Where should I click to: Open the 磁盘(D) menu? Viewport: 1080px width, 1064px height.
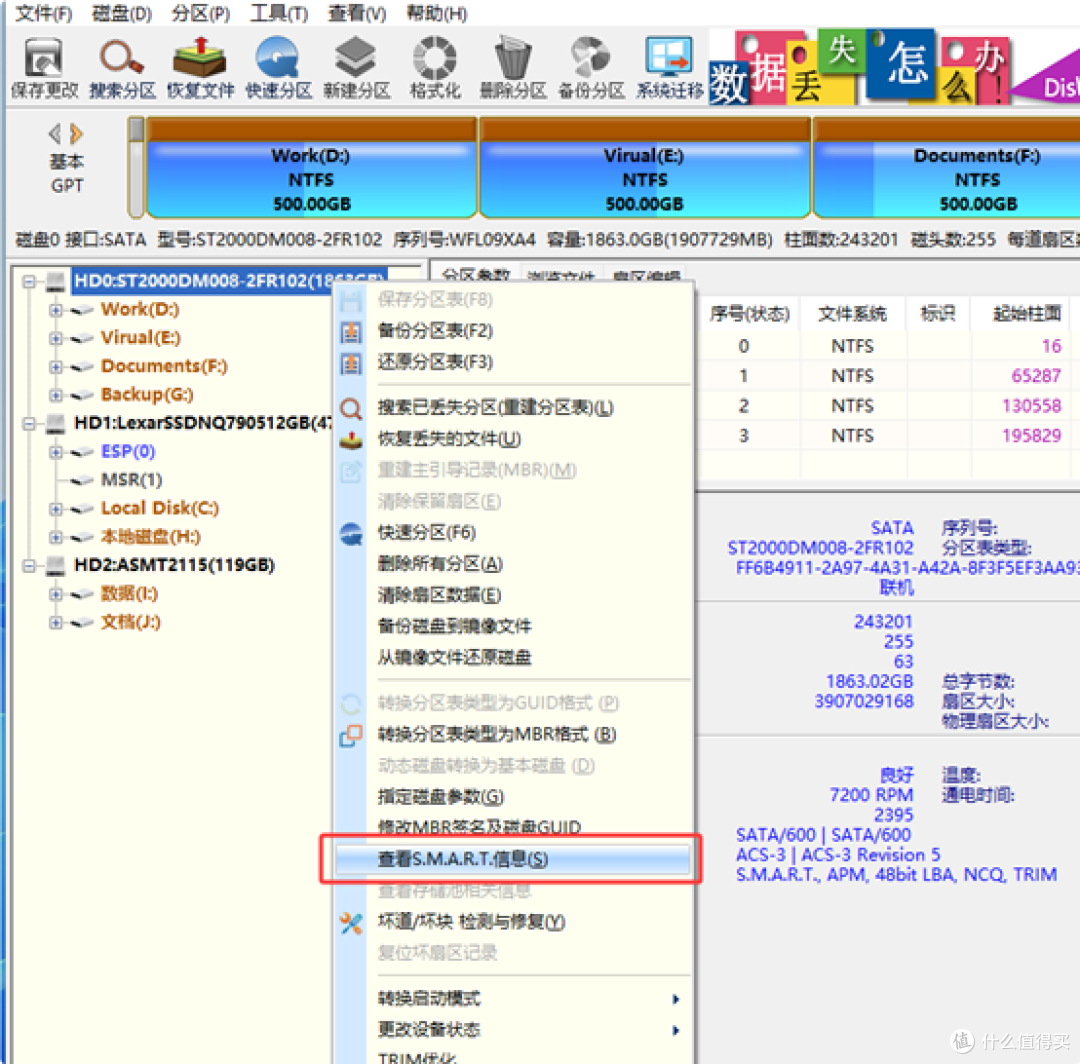tap(122, 13)
